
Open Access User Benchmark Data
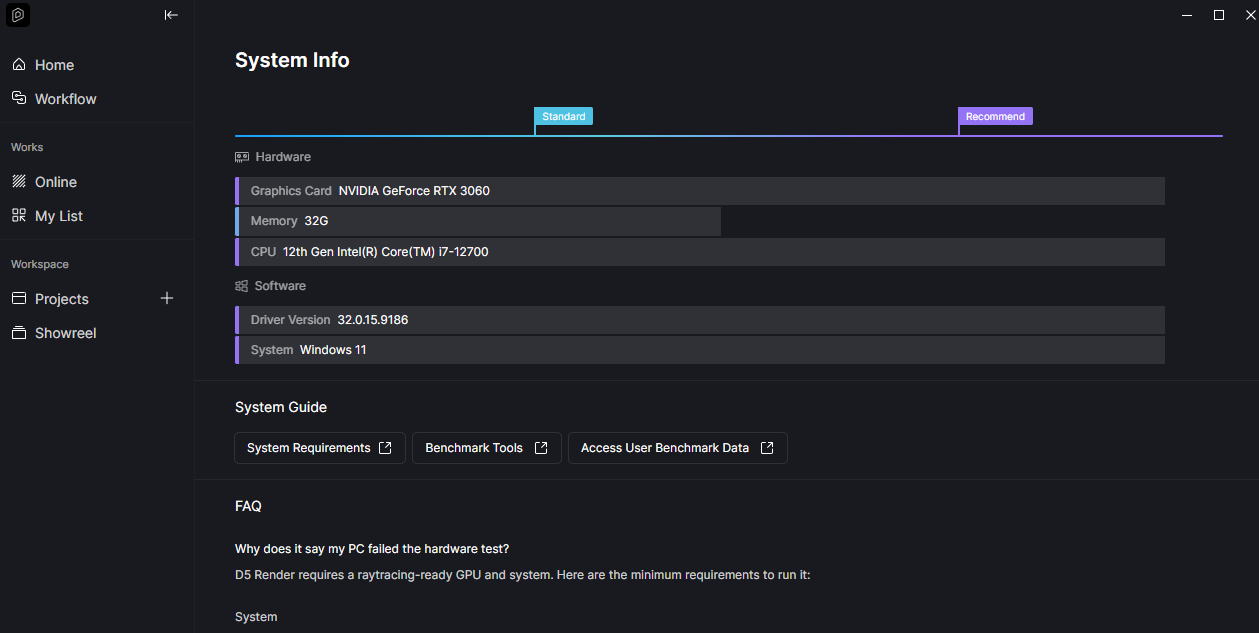pos(677,448)
